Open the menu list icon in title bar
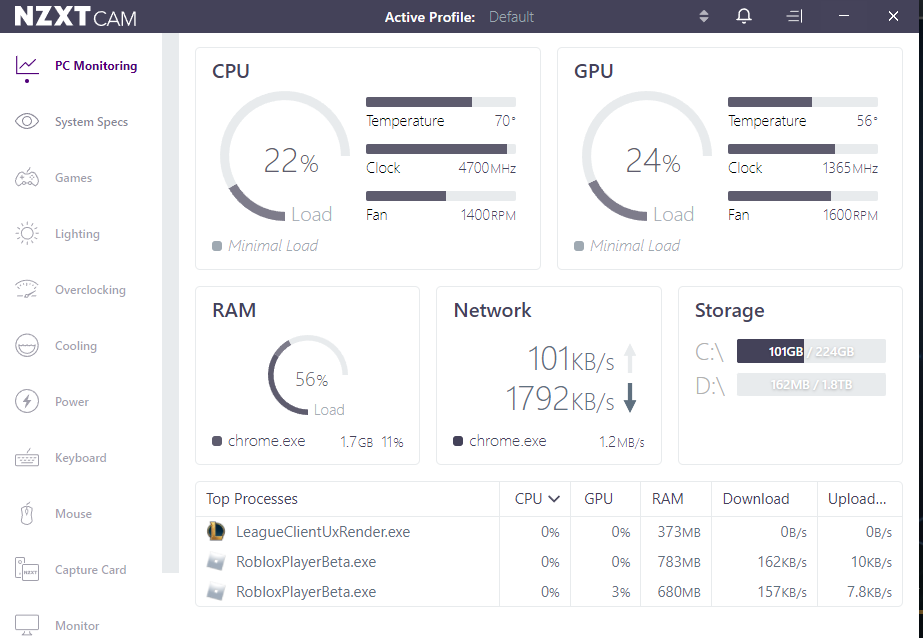This screenshot has width=923, height=638. (x=794, y=16)
